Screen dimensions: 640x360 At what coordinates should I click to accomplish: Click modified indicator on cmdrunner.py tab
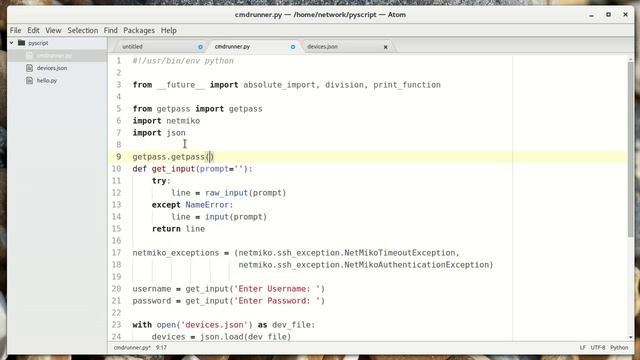click(293, 47)
